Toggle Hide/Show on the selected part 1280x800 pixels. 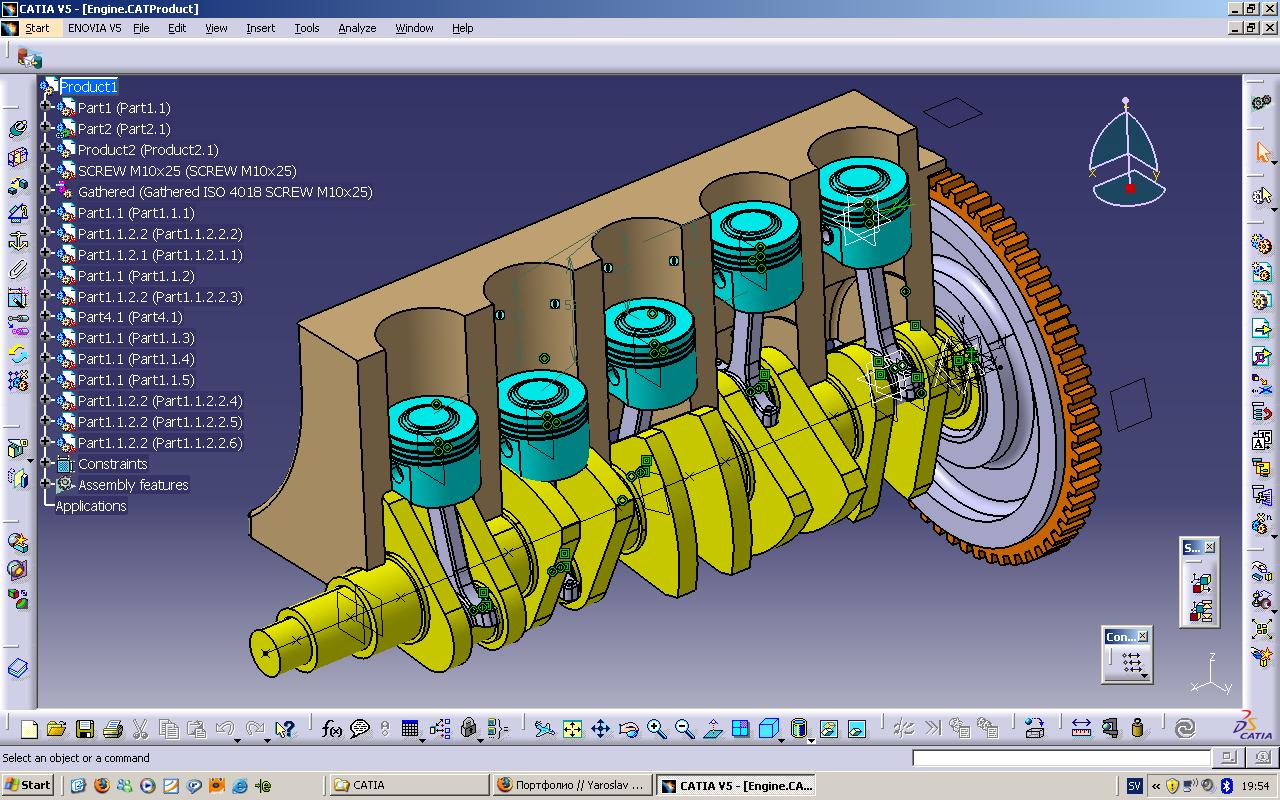click(x=829, y=728)
